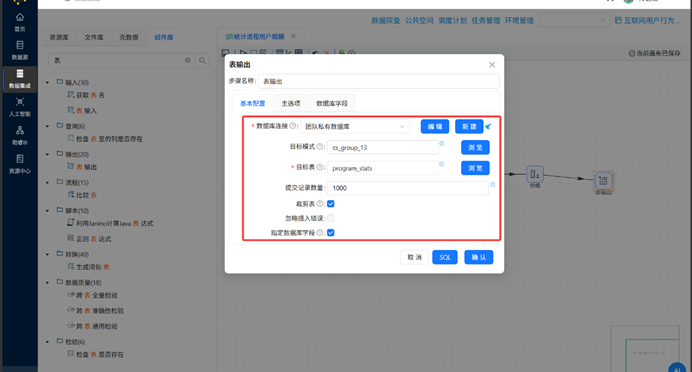The height and width of the screenshot is (372, 692).
Task: Collapse the 输出(20) folder
Action: [x=48, y=154]
